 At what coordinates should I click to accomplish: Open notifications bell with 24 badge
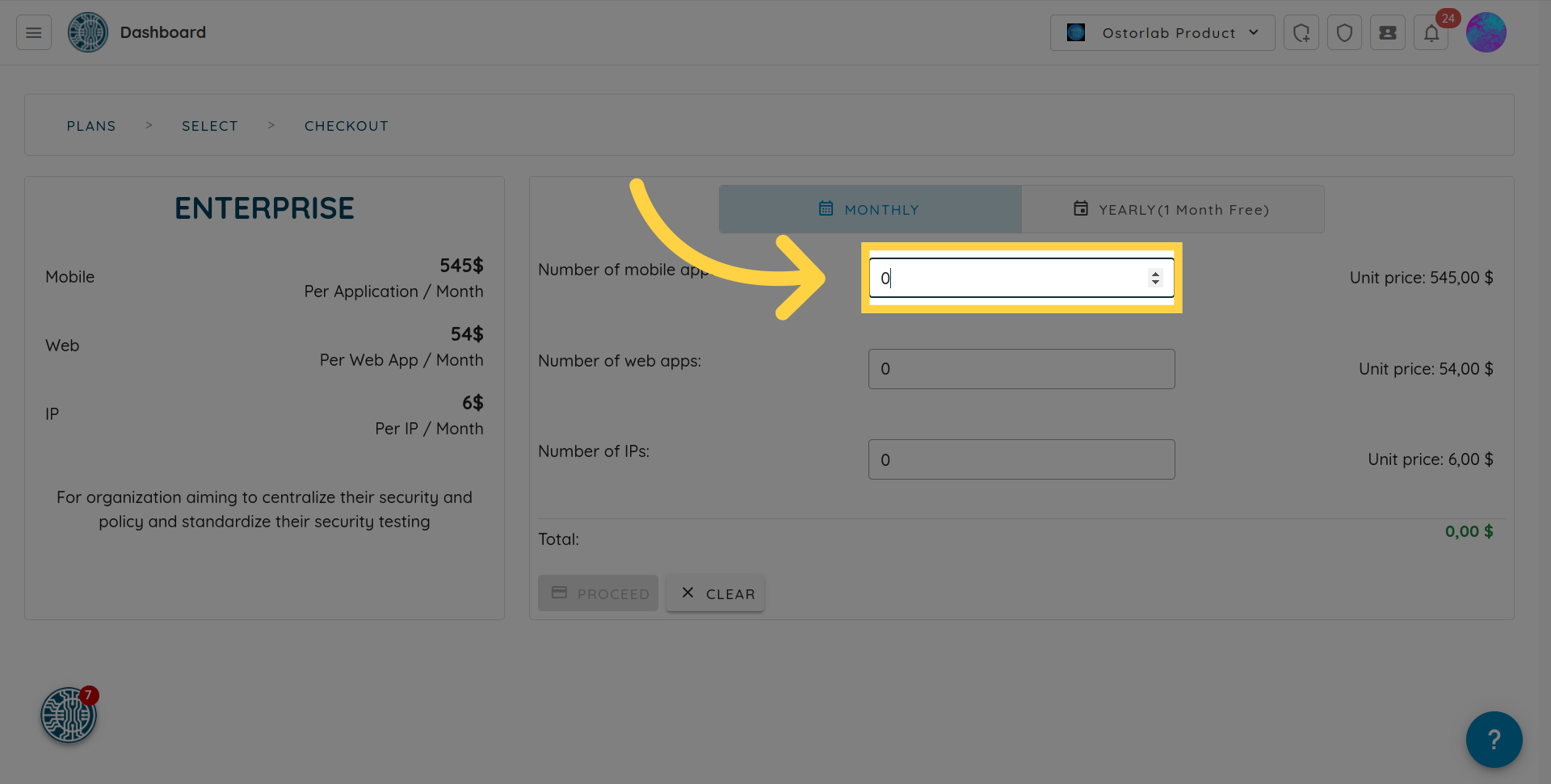click(x=1431, y=32)
